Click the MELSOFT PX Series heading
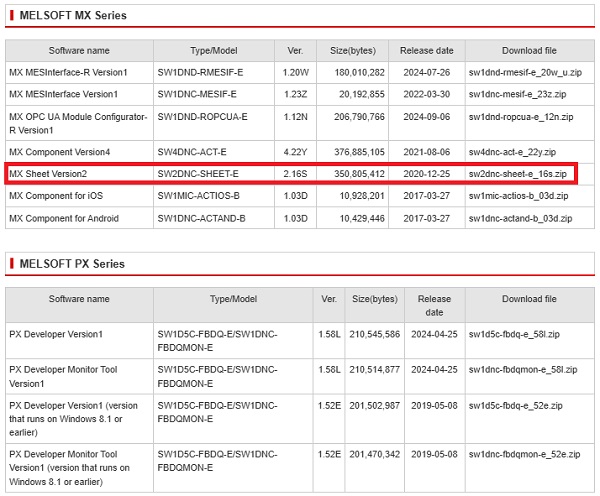Screen dimensions: 600x496 [72, 264]
